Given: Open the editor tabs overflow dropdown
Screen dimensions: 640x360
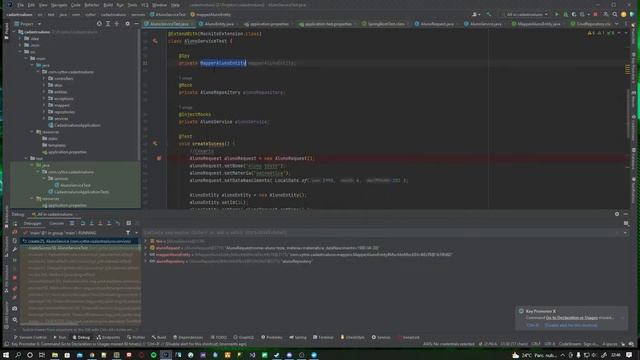Looking at the screenshot, I should (616, 24).
